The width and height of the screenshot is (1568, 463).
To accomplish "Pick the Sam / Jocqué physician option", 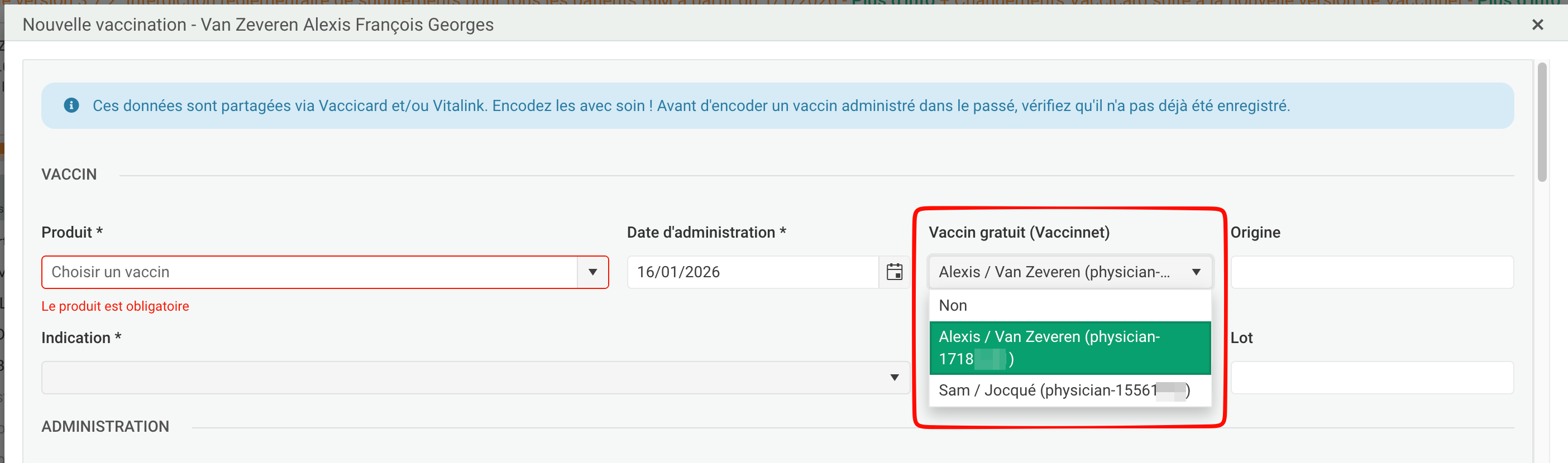I will 1063,390.
